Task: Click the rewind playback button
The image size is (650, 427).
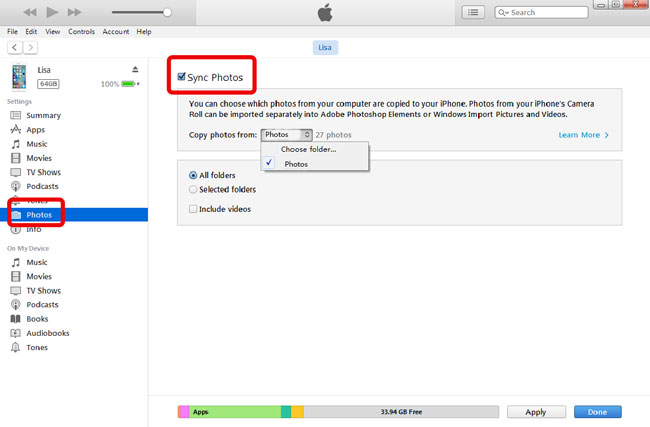Action: click(30, 12)
